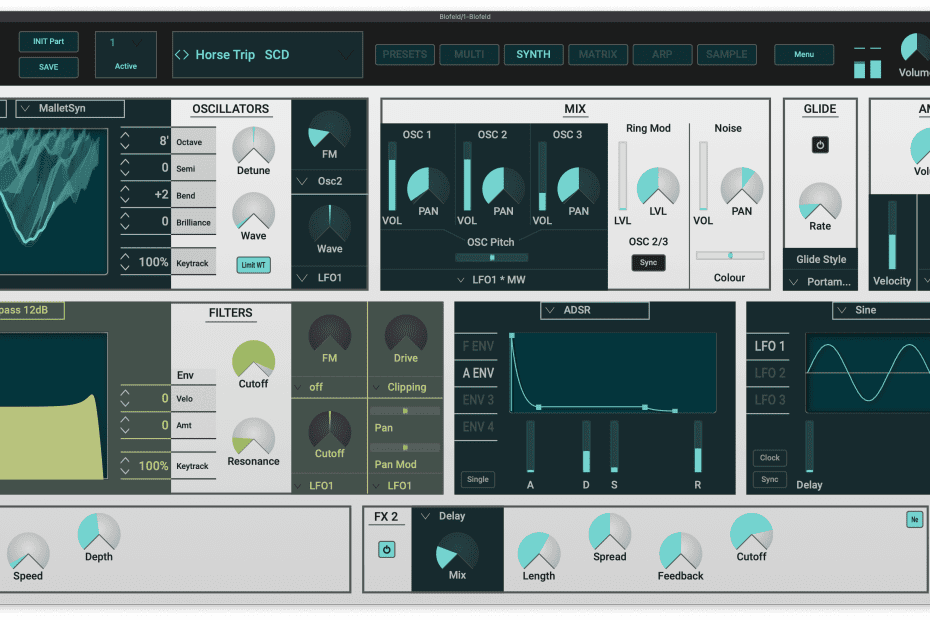Click the oscillator Detune knob

(x=253, y=147)
